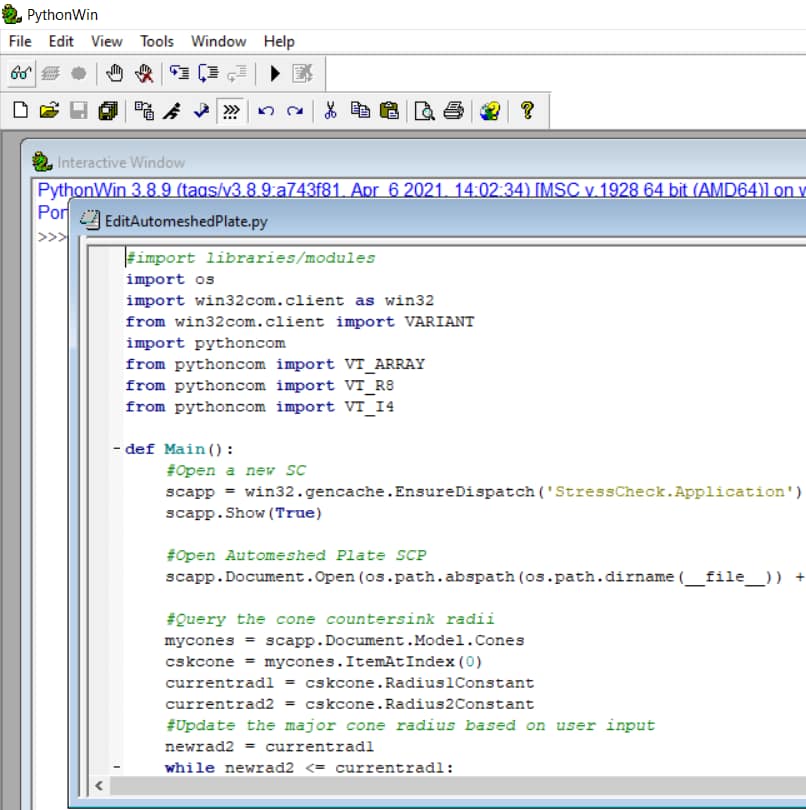Click the Print preview button
Screen dimensions: 806x810
(x=424, y=110)
